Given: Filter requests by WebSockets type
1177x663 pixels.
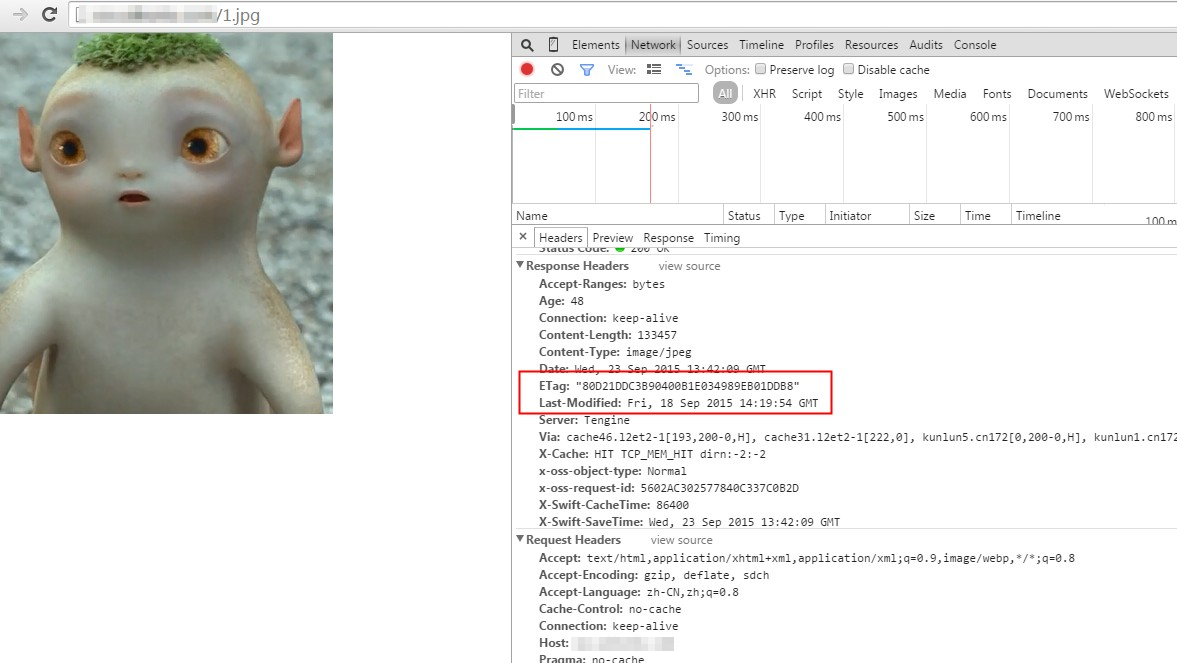Looking at the screenshot, I should (x=1136, y=93).
